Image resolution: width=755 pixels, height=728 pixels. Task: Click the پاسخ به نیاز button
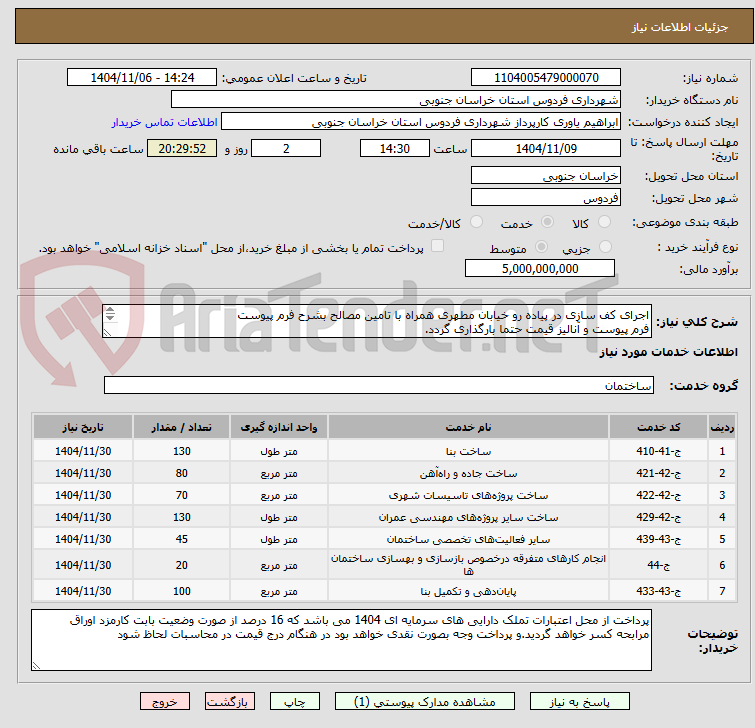[579, 702]
